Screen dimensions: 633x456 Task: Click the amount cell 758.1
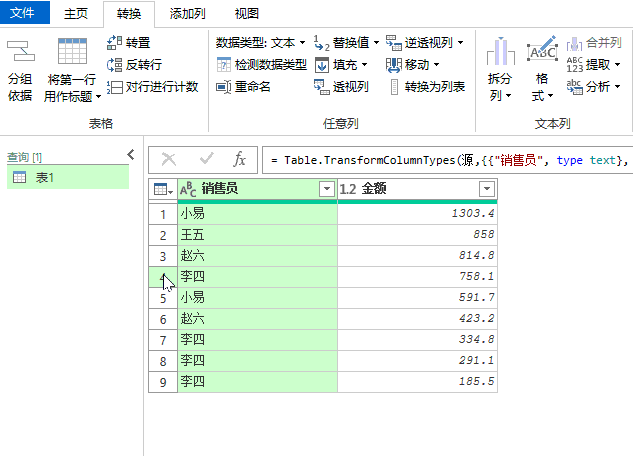(x=417, y=277)
